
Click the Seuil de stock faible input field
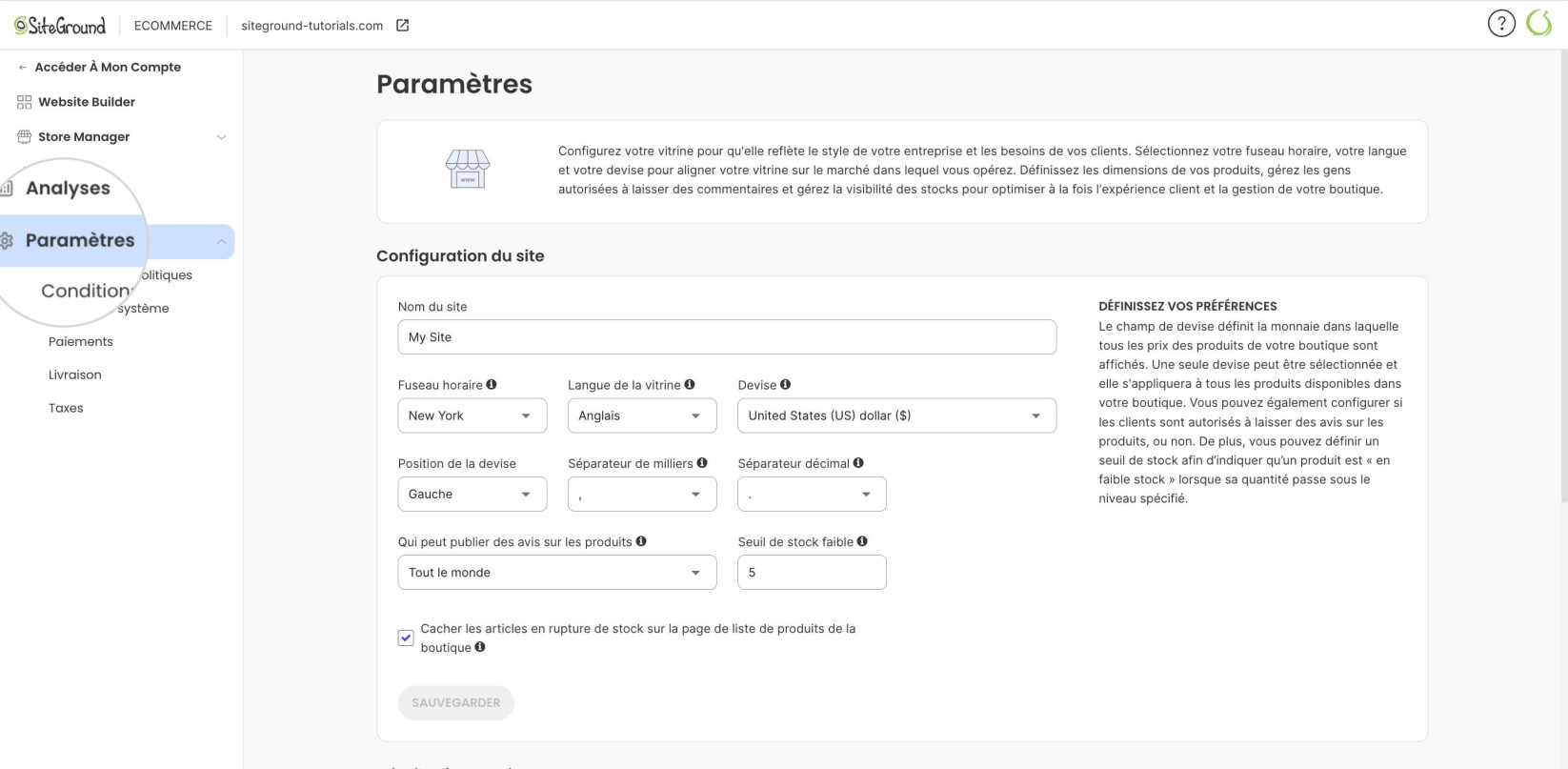tap(812, 572)
